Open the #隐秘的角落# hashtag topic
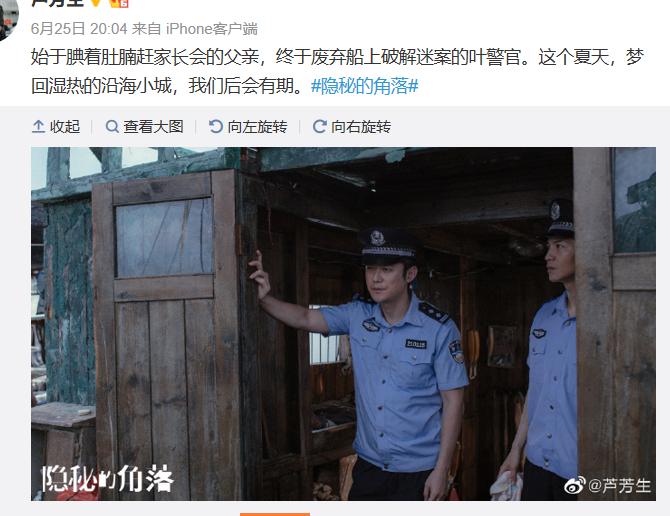This screenshot has width=670, height=516. (x=364, y=86)
